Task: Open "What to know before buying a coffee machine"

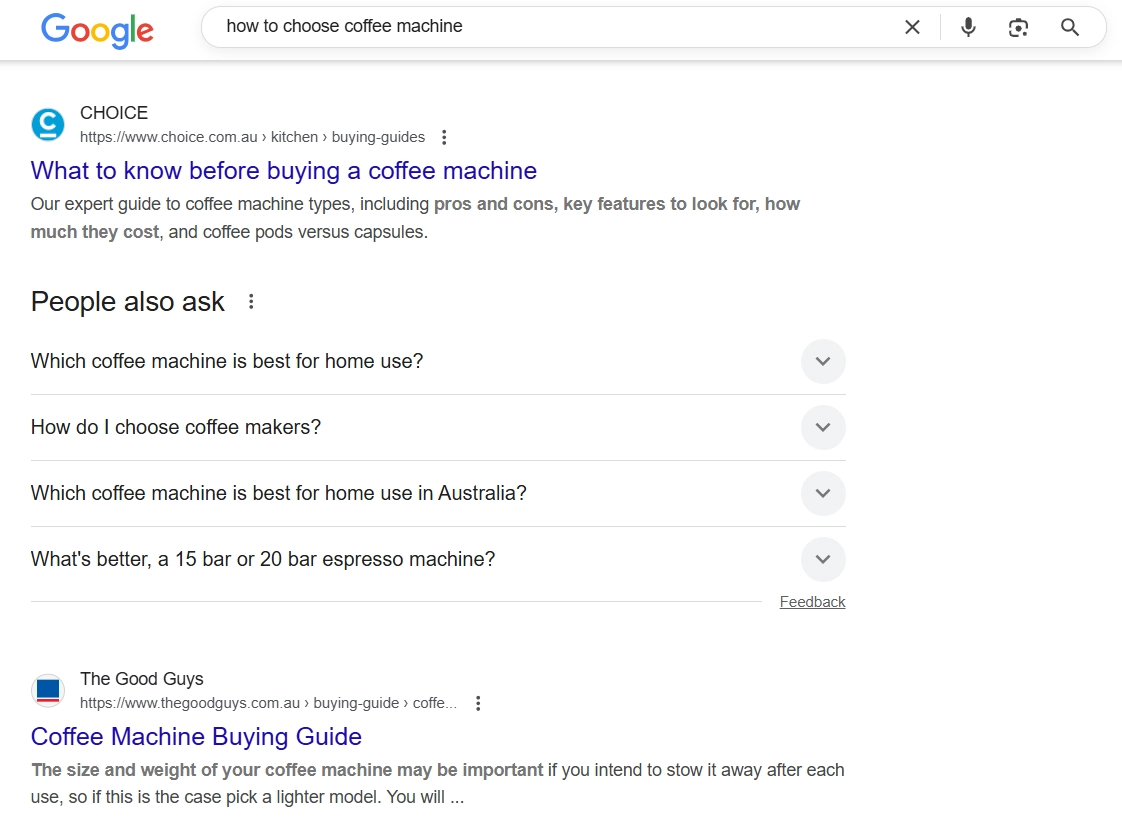Action: pyautogui.click(x=284, y=171)
